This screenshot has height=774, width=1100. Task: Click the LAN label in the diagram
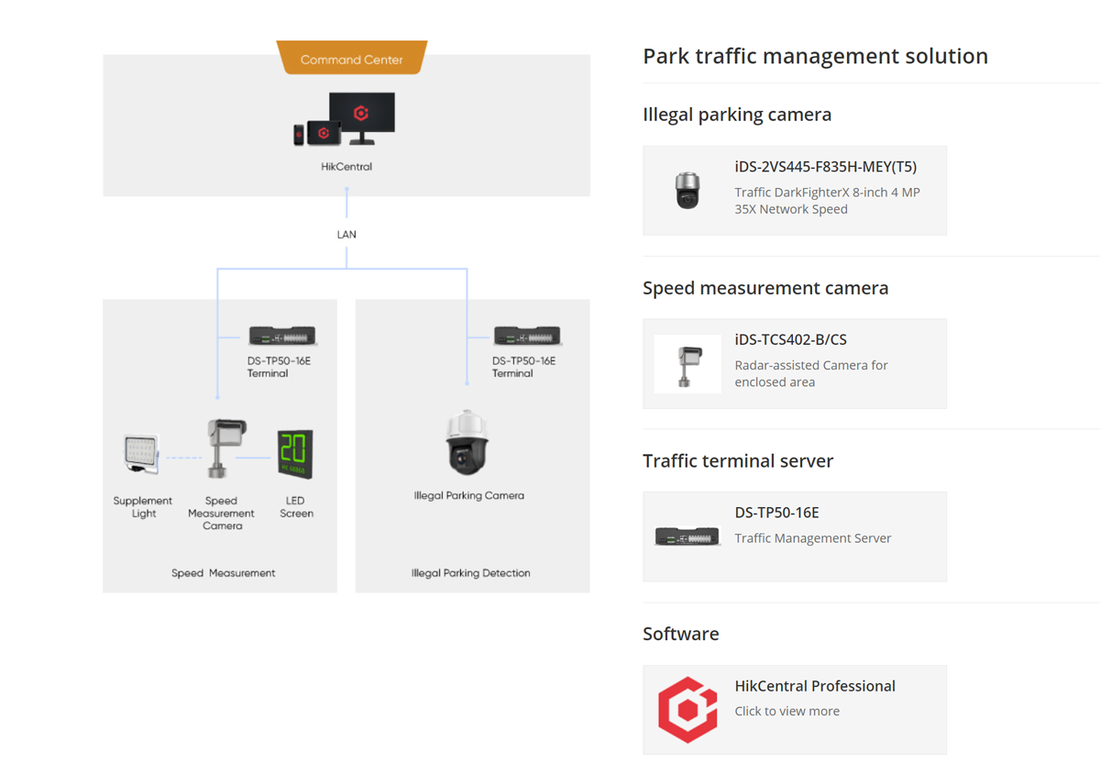pos(346,234)
